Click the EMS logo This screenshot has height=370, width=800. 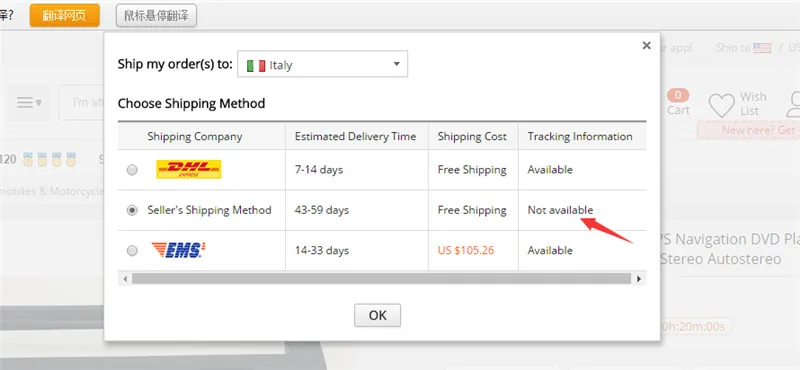[179, 250]
